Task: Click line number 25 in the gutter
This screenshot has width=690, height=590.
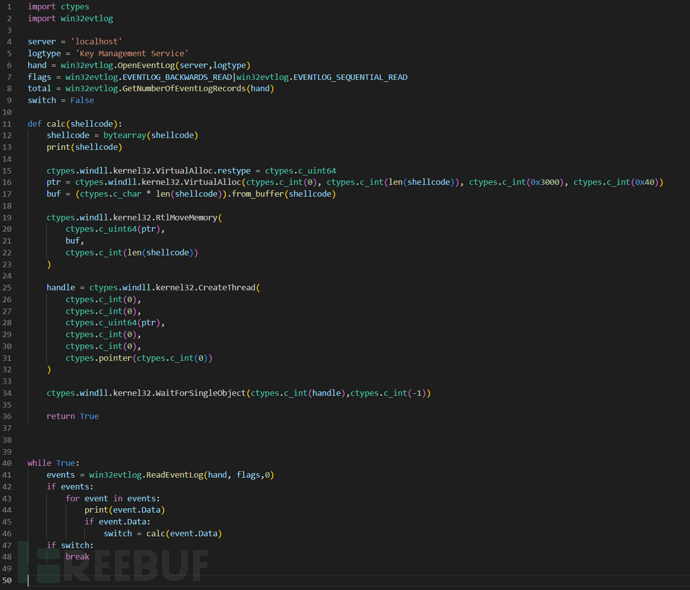Action: pyautogui.click(x=7, y=287)
